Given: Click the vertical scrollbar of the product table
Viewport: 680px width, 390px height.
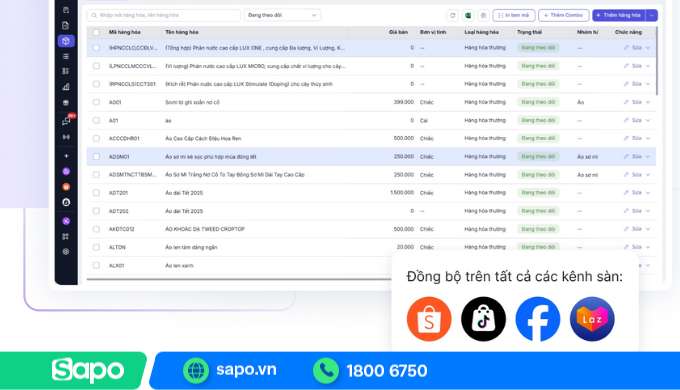Looking at the screenshot, I should [x=657, y=61].
